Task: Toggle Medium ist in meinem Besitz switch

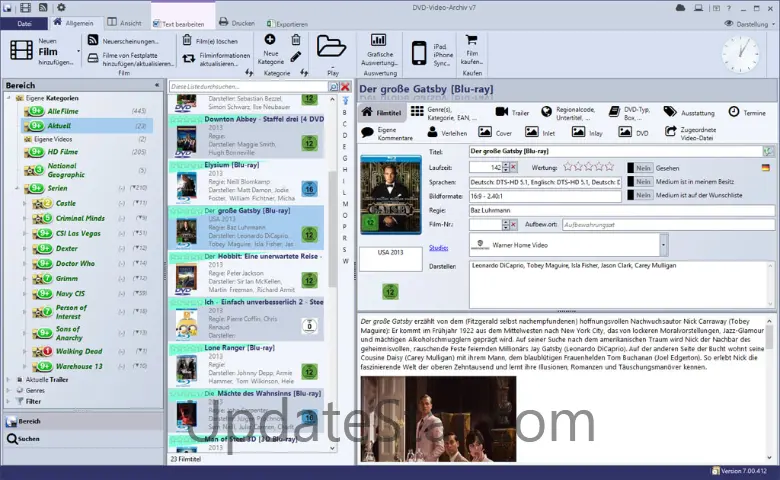Action: (x=640, y=182)
